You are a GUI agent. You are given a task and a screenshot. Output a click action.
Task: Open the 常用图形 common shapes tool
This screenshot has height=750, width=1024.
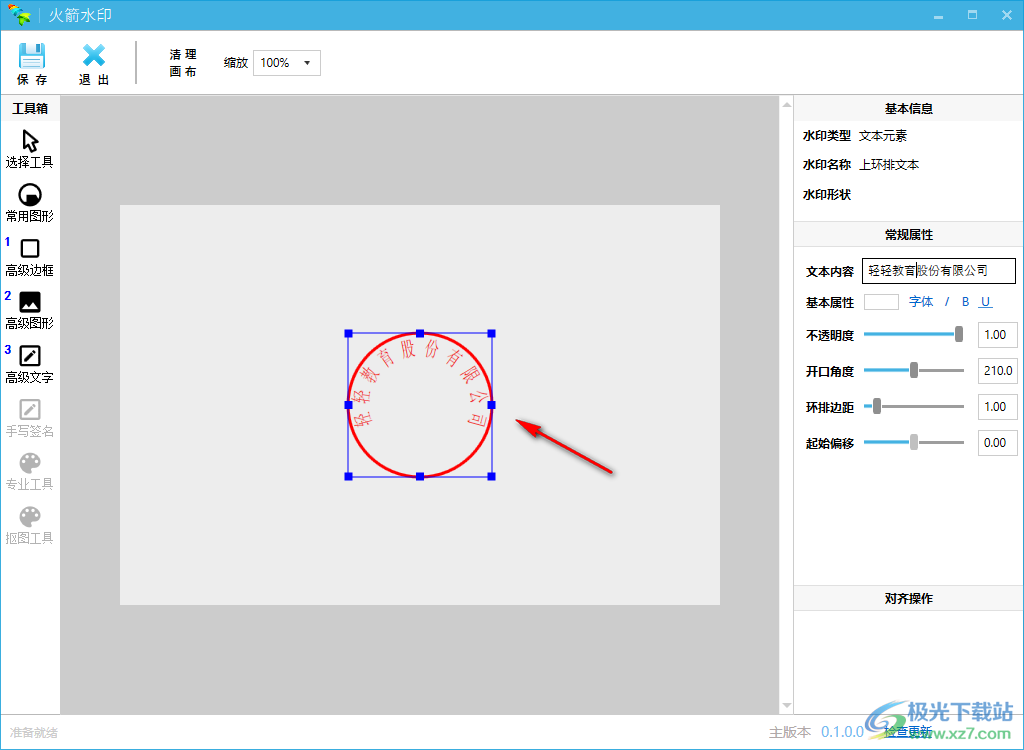pos(30,195)
